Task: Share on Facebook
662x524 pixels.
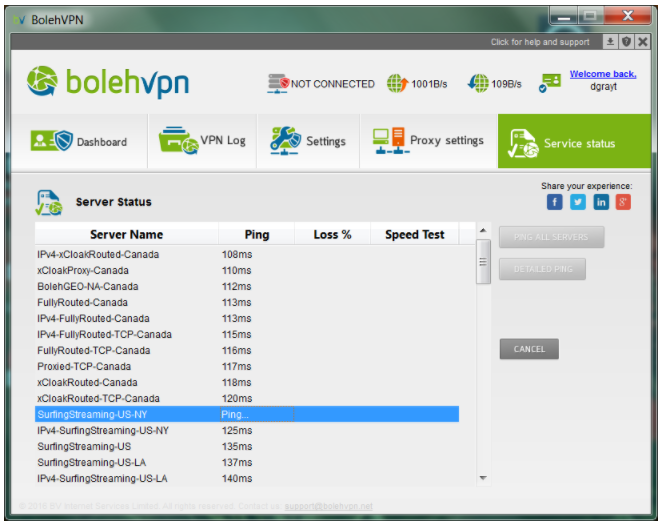Action: [x=555, y=202]
